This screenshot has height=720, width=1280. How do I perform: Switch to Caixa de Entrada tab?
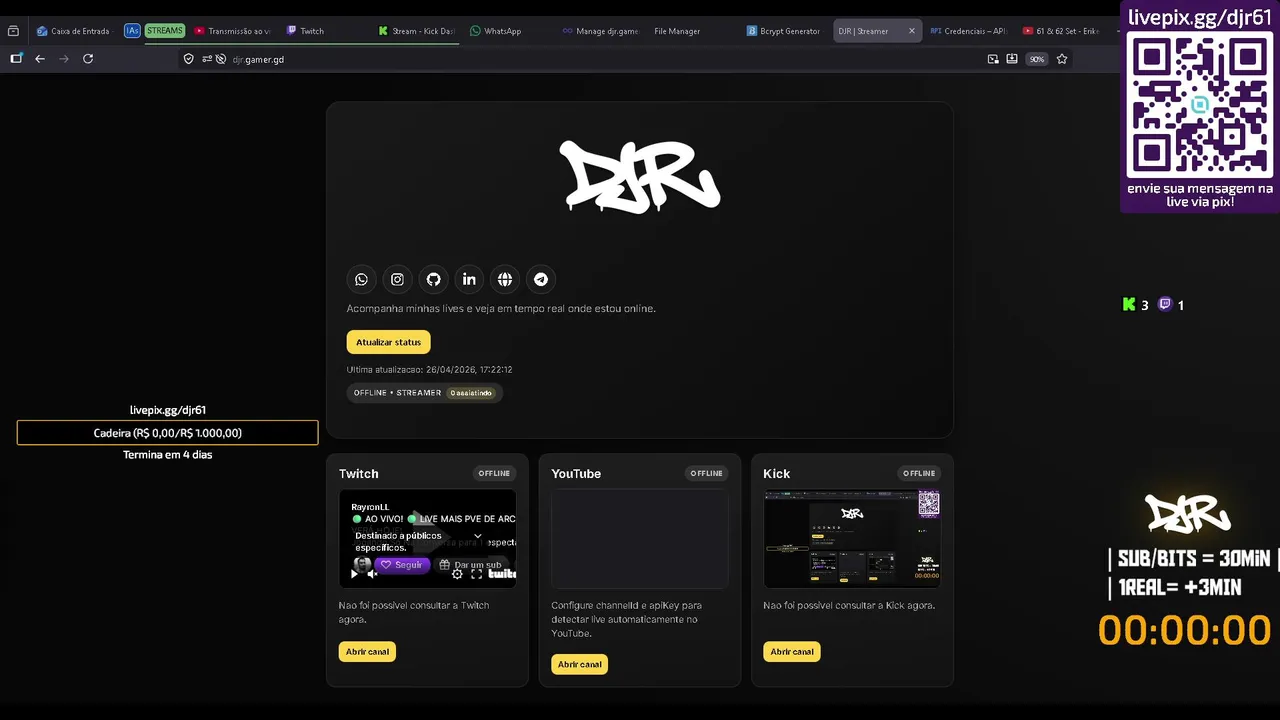(x=73, y=31)
